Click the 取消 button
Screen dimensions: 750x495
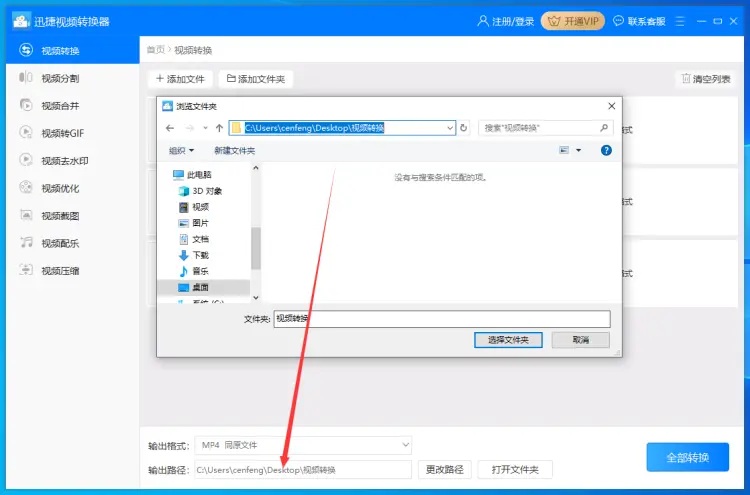(x=581, y=340)
